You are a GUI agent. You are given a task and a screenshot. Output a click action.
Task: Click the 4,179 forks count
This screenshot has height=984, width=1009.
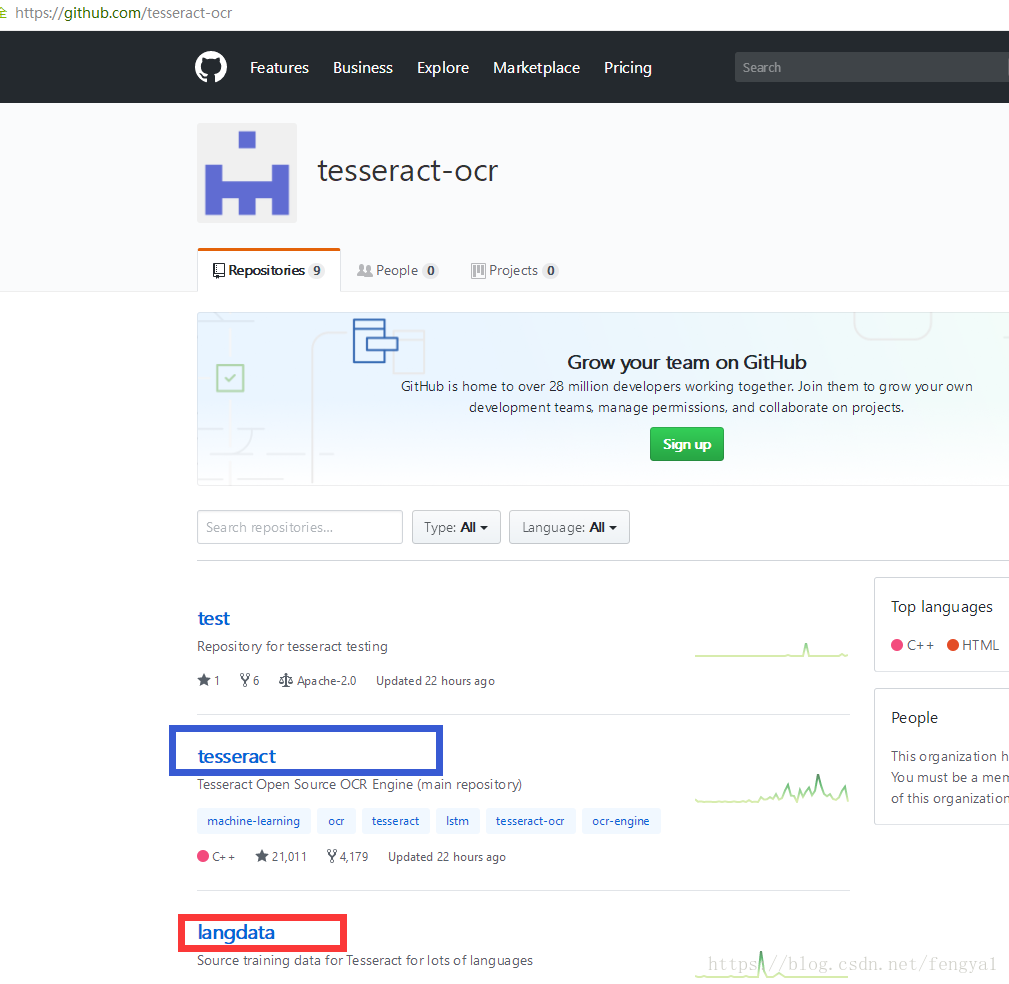(x=354, y=857)
